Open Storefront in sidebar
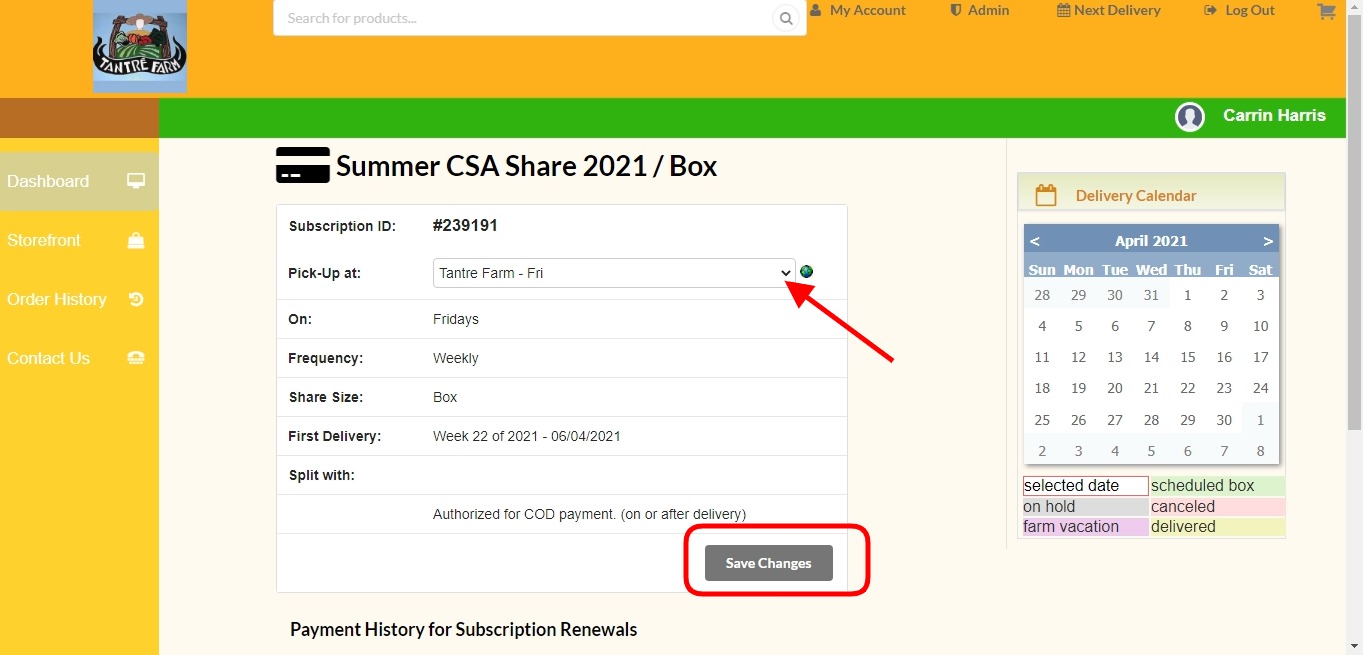The image size is (1363, 655). tap(79, 240)
